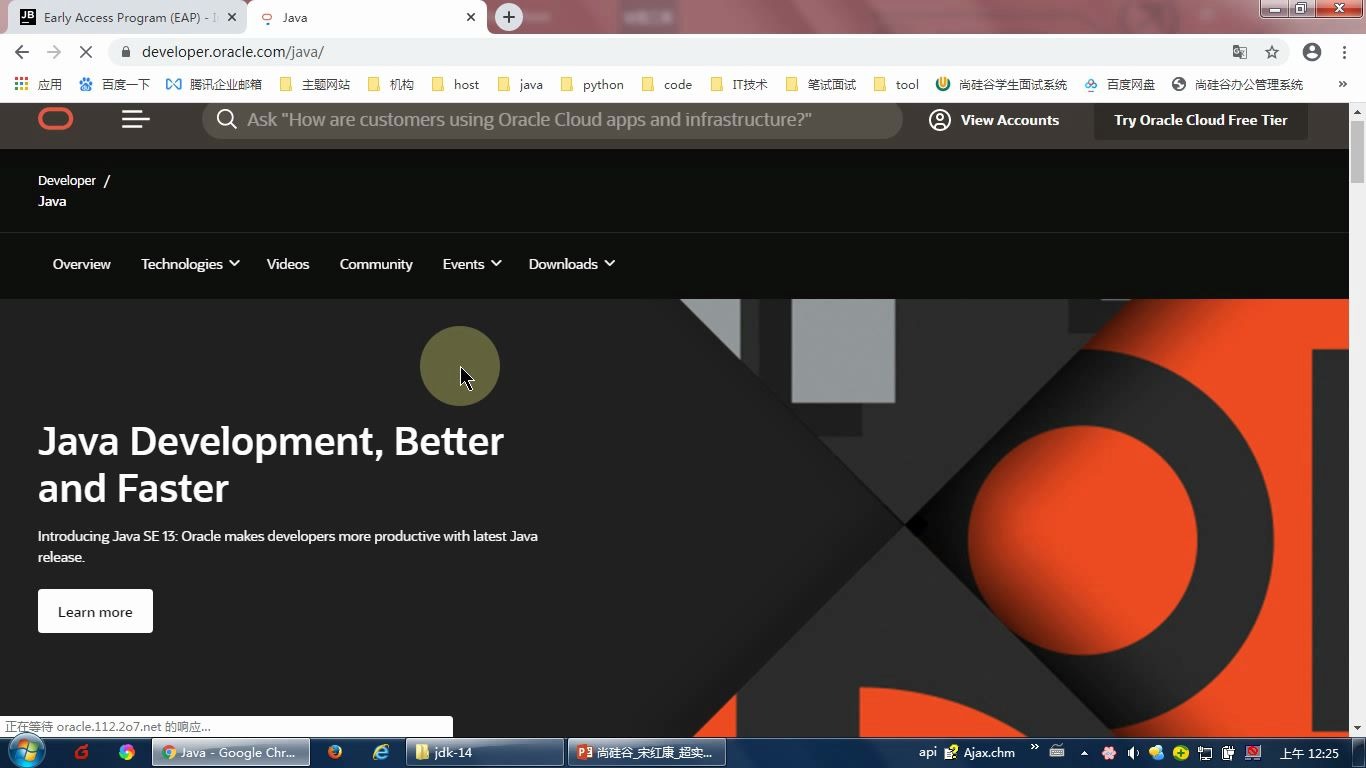Image resolution: width=1366 pixels, height=768 pixels.
Task: Close the Early Access Program tab
Action: tap(232, 17)
